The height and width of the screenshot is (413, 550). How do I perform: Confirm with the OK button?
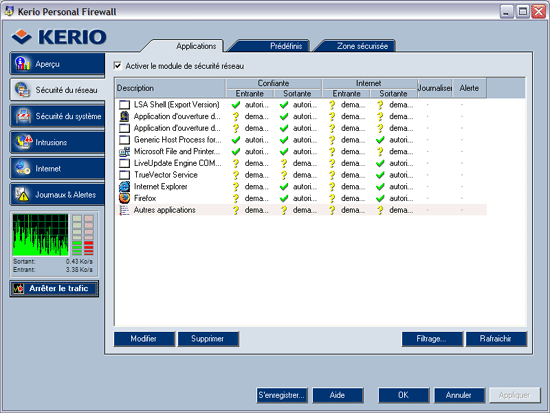click(403, 395)
